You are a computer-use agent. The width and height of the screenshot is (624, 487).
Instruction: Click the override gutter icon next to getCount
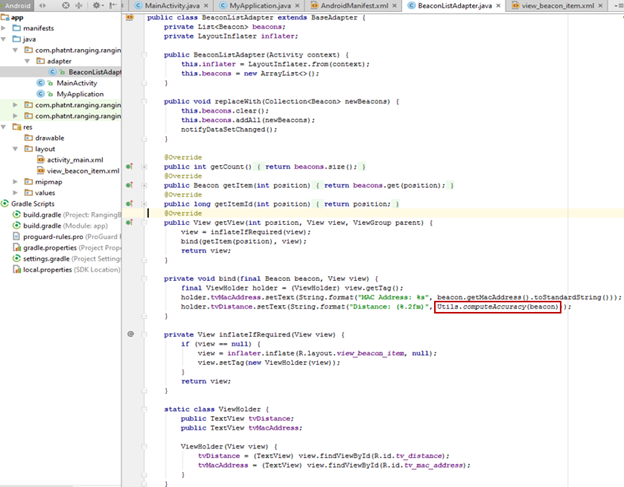(x=129, y=166)
